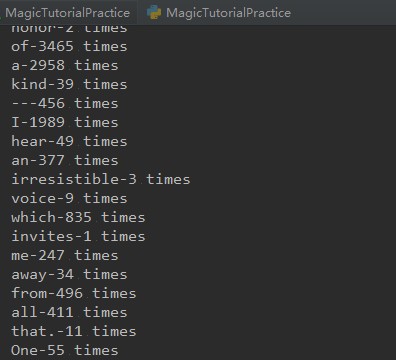Click on 'voice-9 times' console text
The image size is (396, 360).
pos(69,198)
